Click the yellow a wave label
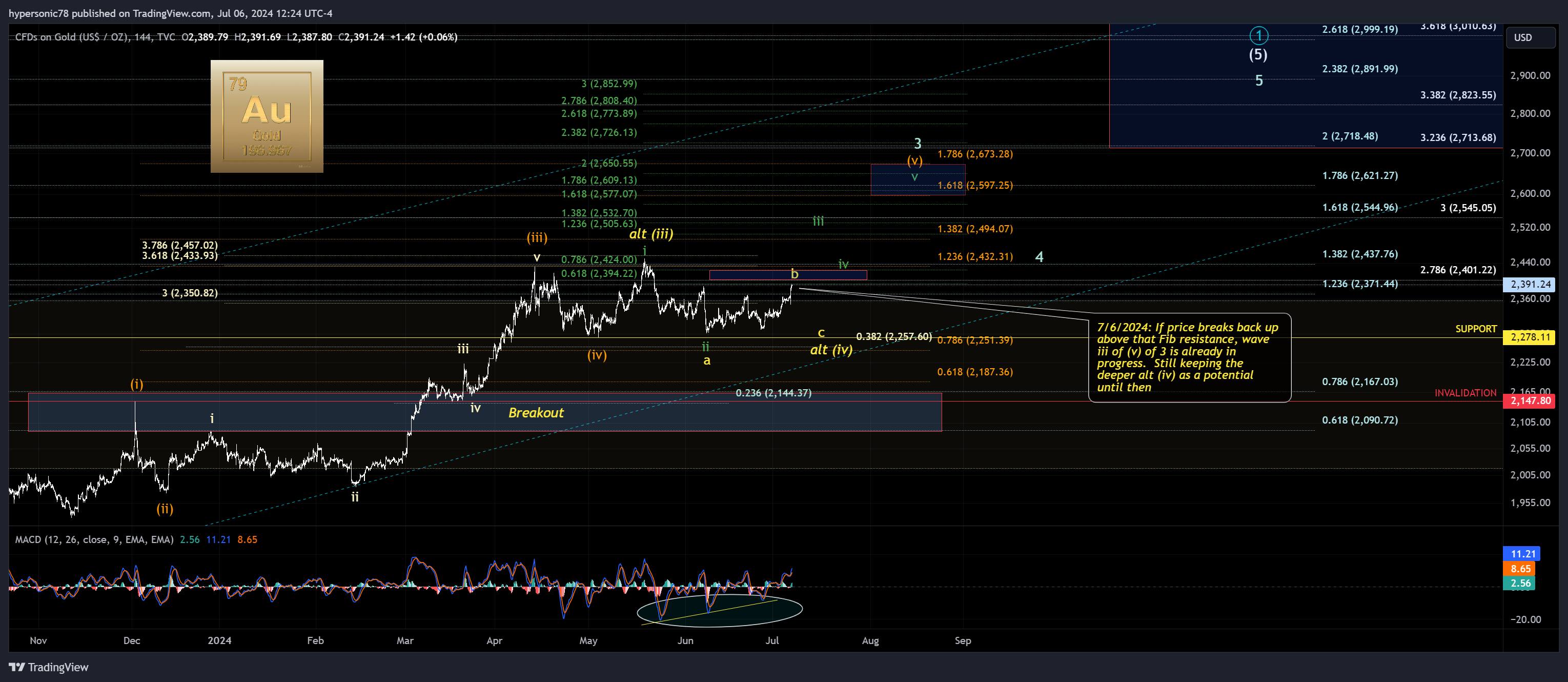Image resolution: width=1568 pixels, height=682 pixels. tap(707, 360)
